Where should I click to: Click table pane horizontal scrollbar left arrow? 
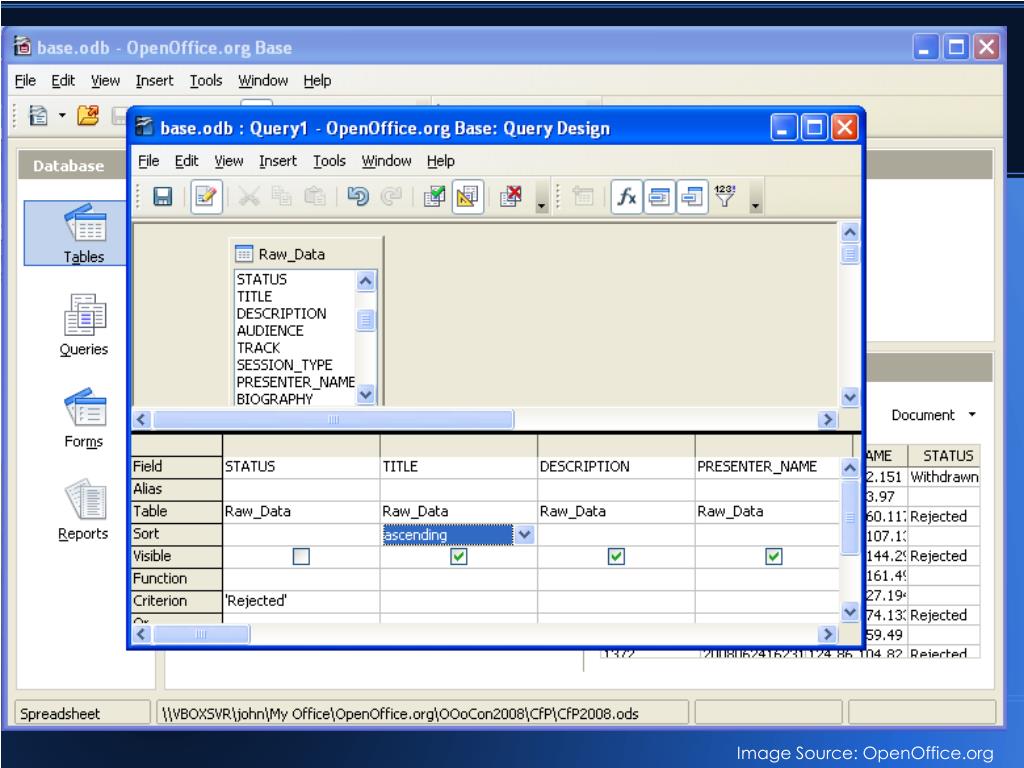point(142,419)
